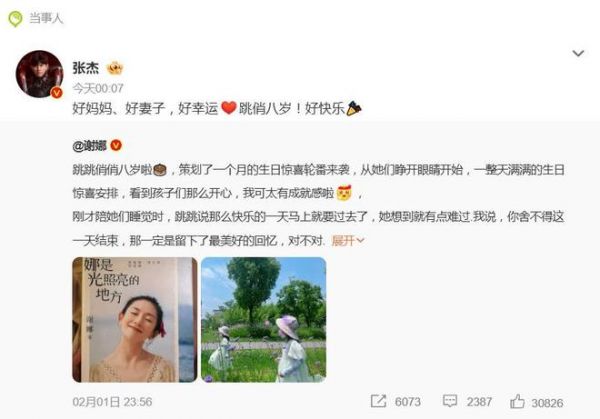Click the like count 30826
Viewport: 600px width, 419px height.
coord(547,403)
